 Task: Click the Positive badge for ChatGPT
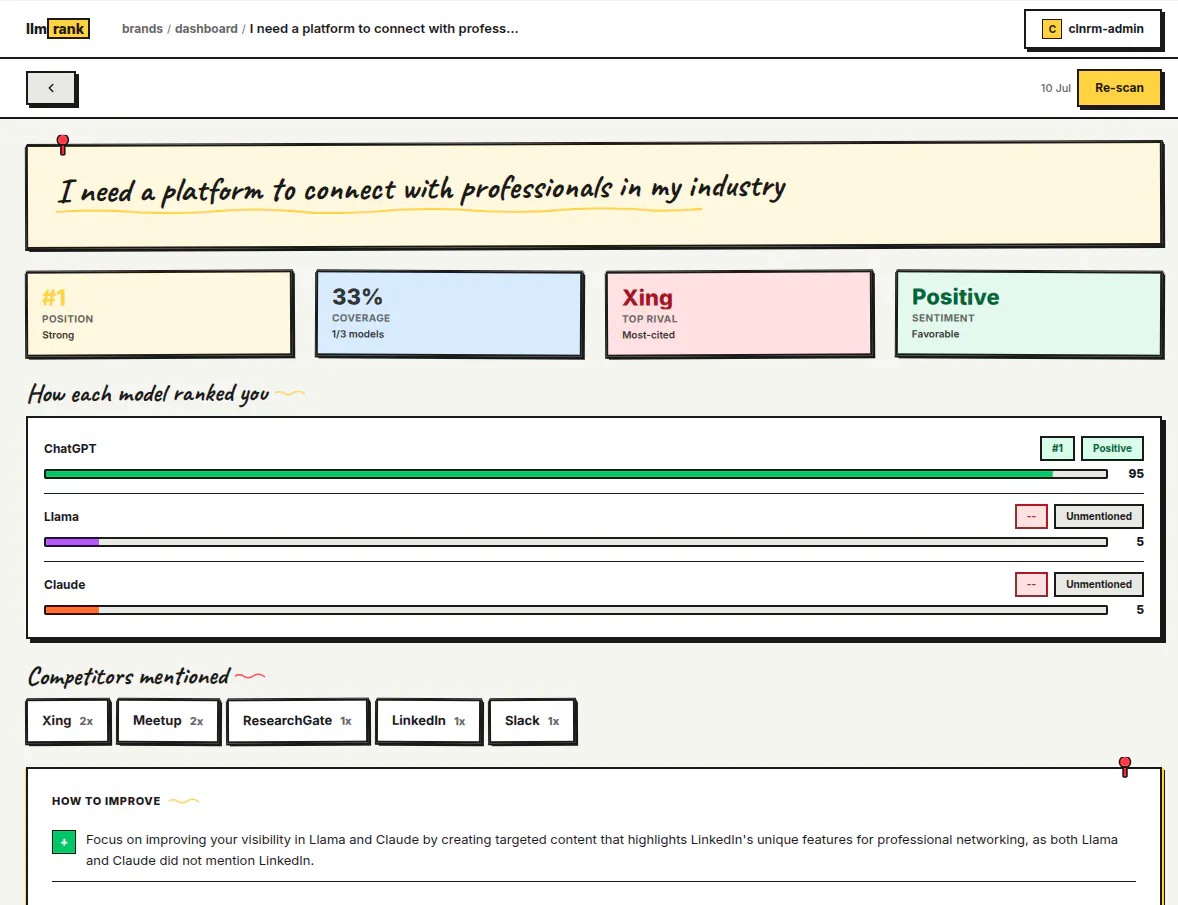point(1112,448)
